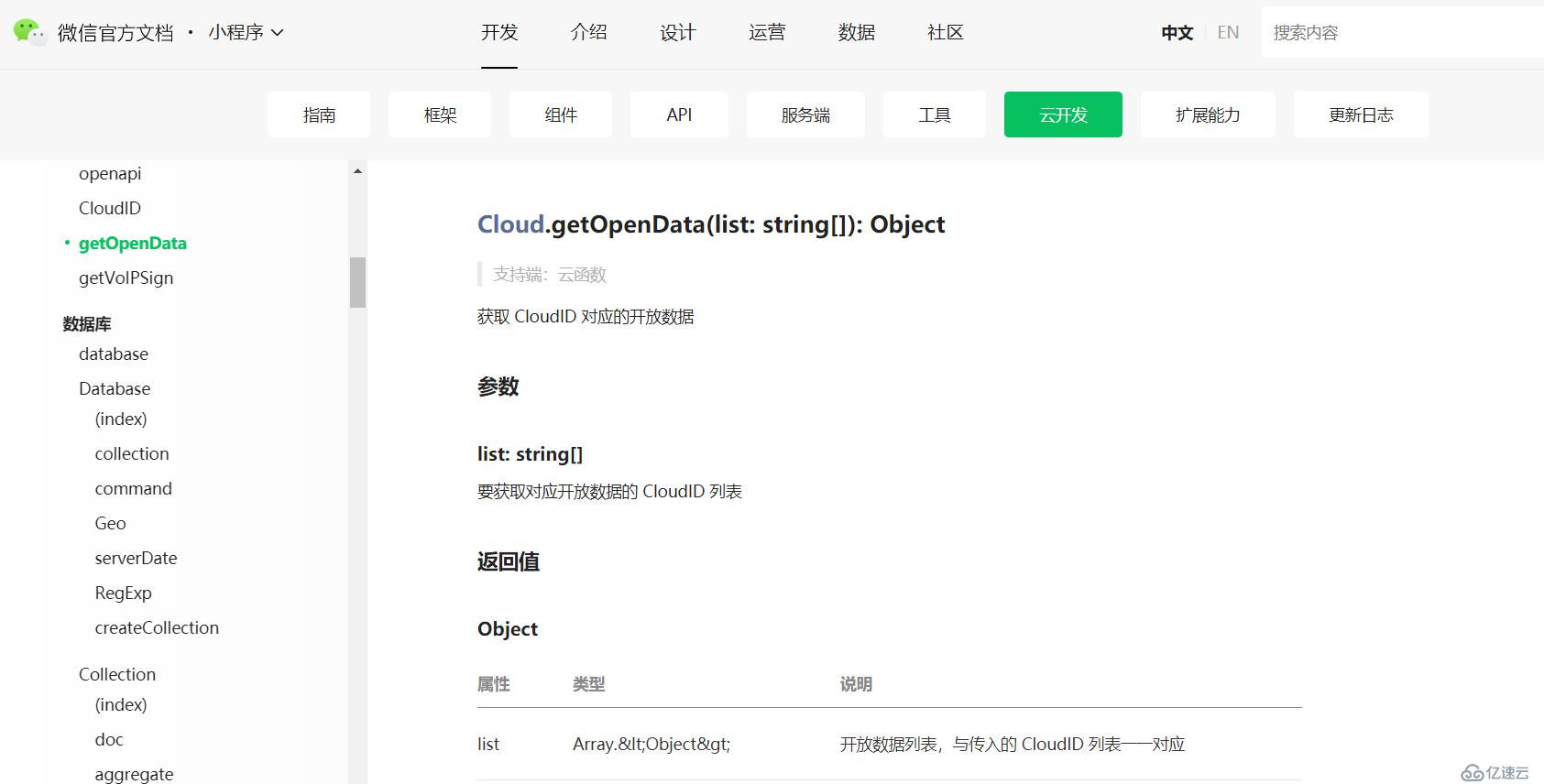Select the 运营 top menu
The width and height of the screenshot is (1544, 784).
click(x=767, y=32)
